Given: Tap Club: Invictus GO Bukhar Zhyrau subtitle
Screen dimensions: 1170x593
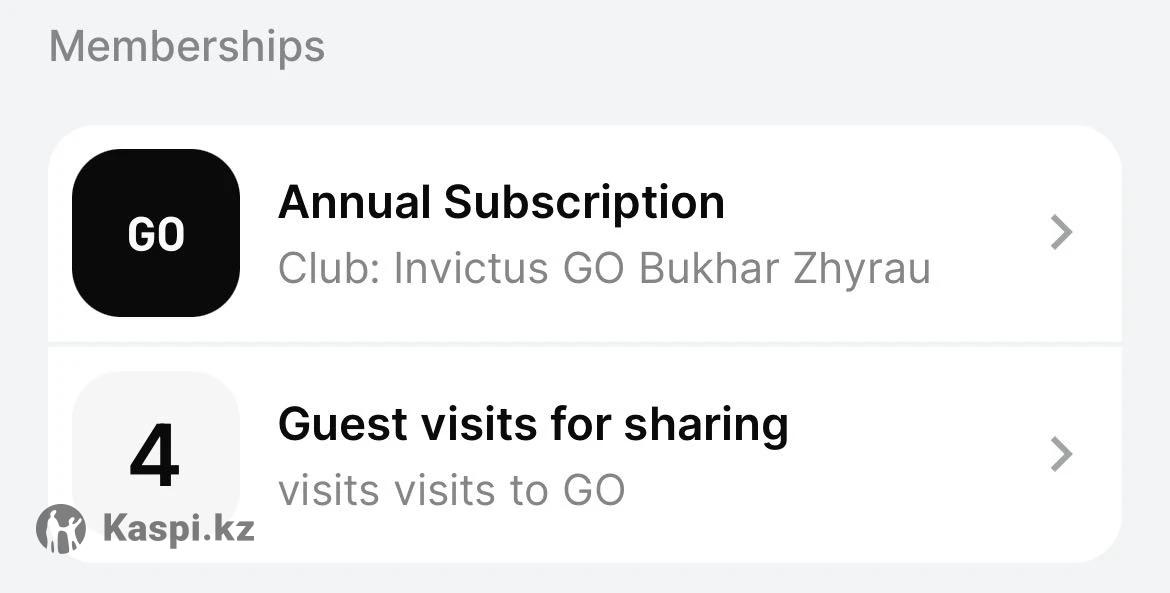Looking at the screenshot, I should (x=604, y=268).
